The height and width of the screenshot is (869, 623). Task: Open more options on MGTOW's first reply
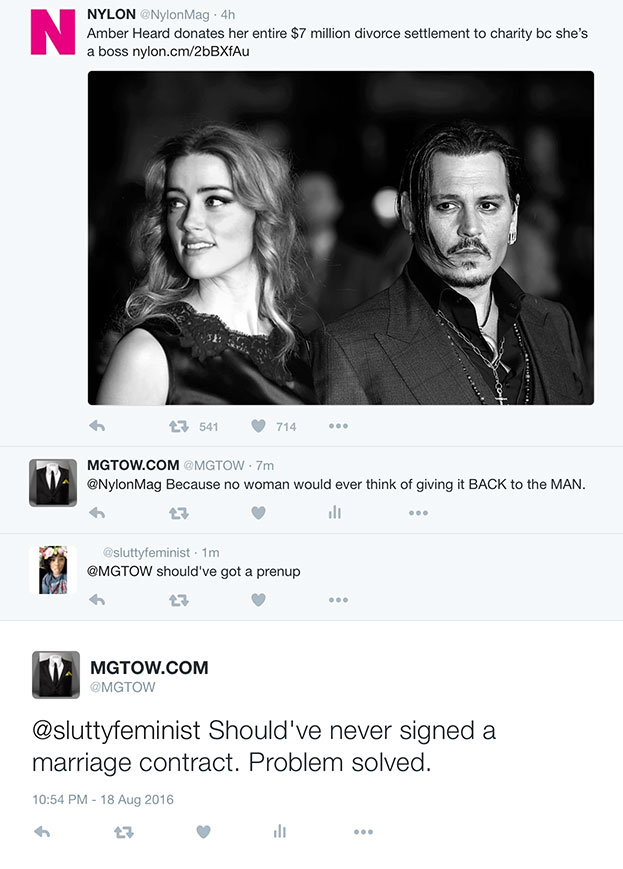418,513
